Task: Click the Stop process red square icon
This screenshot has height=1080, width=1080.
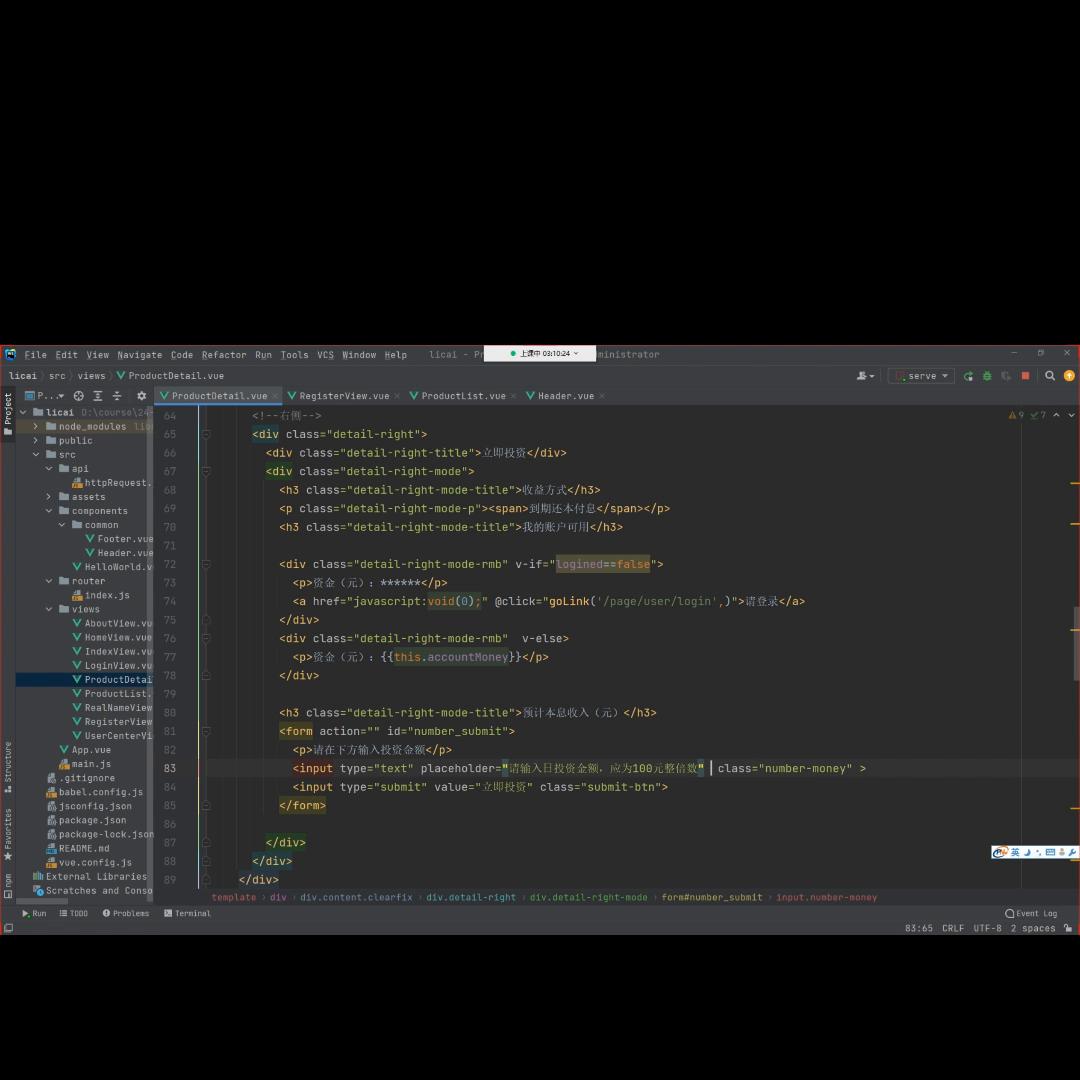Action: click(1025, 376)
